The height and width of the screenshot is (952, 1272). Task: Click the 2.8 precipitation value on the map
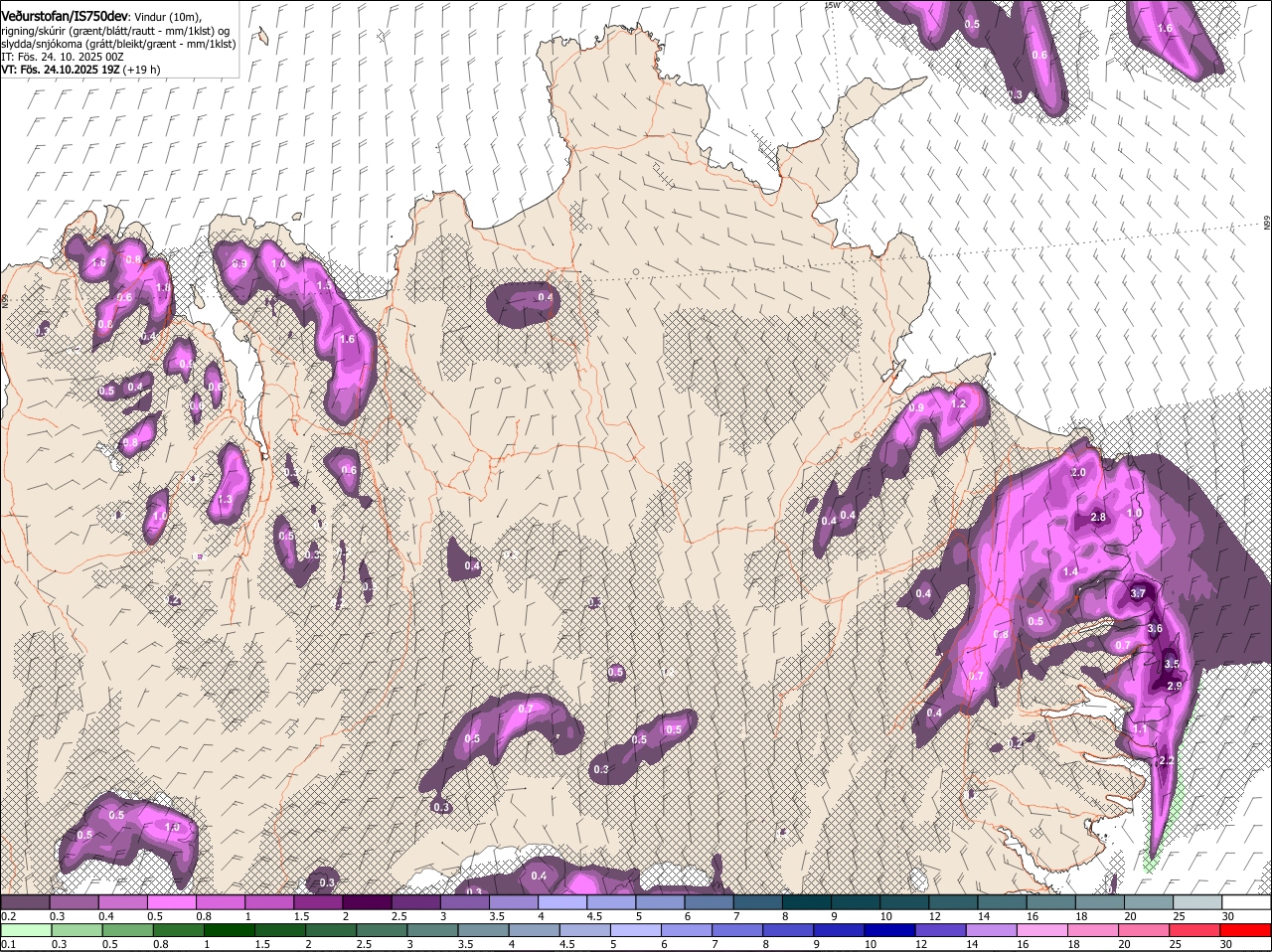tap(1098, 517)
